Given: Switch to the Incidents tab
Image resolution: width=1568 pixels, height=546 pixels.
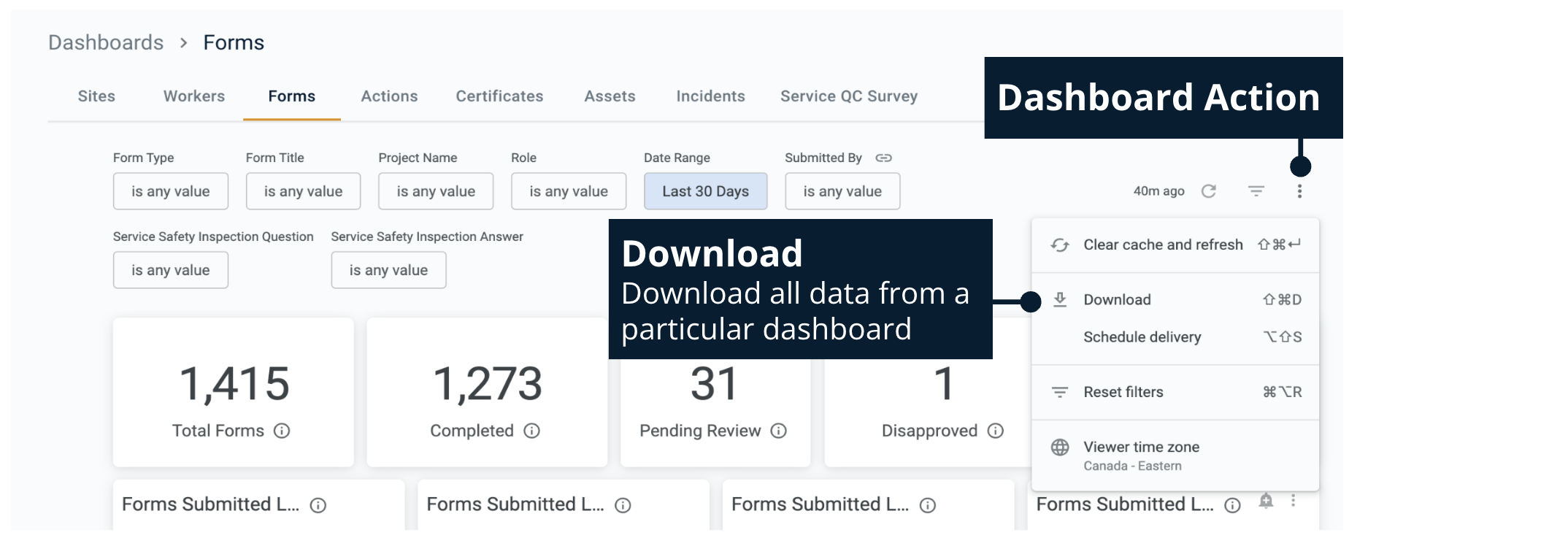Looking at the screenshot, I should [710, 96].
